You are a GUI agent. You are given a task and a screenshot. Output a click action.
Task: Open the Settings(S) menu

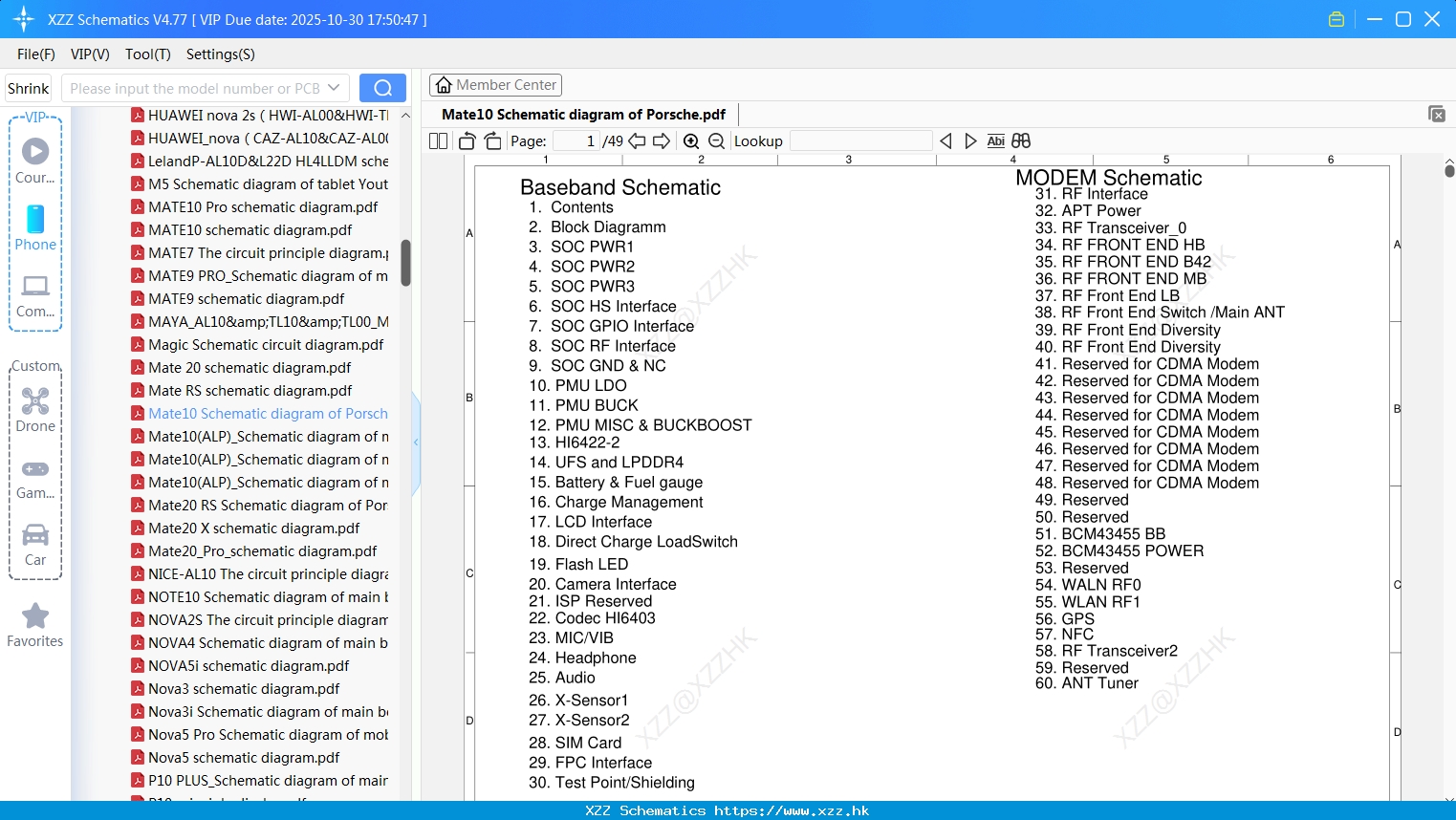[221, 54]
